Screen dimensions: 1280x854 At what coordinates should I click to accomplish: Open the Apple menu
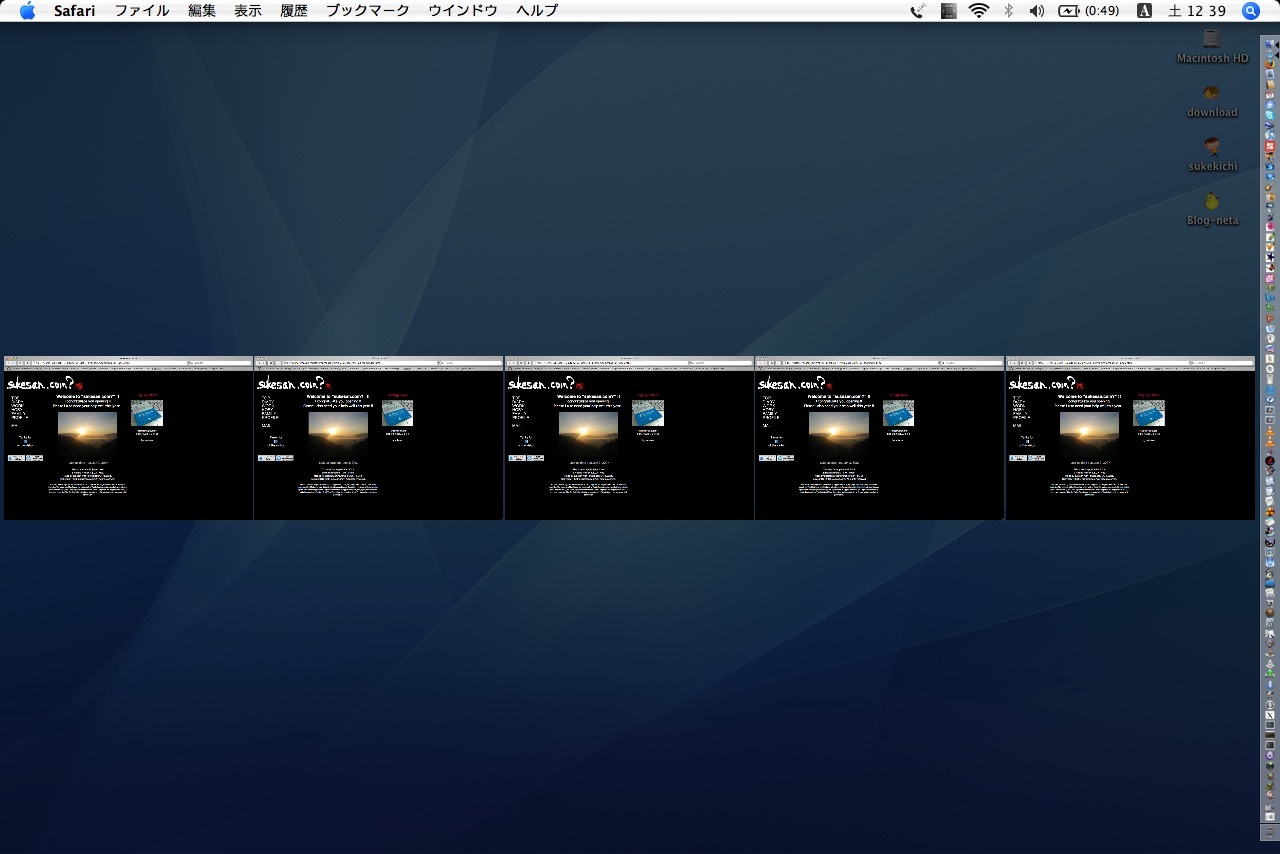tap(27, 11)
